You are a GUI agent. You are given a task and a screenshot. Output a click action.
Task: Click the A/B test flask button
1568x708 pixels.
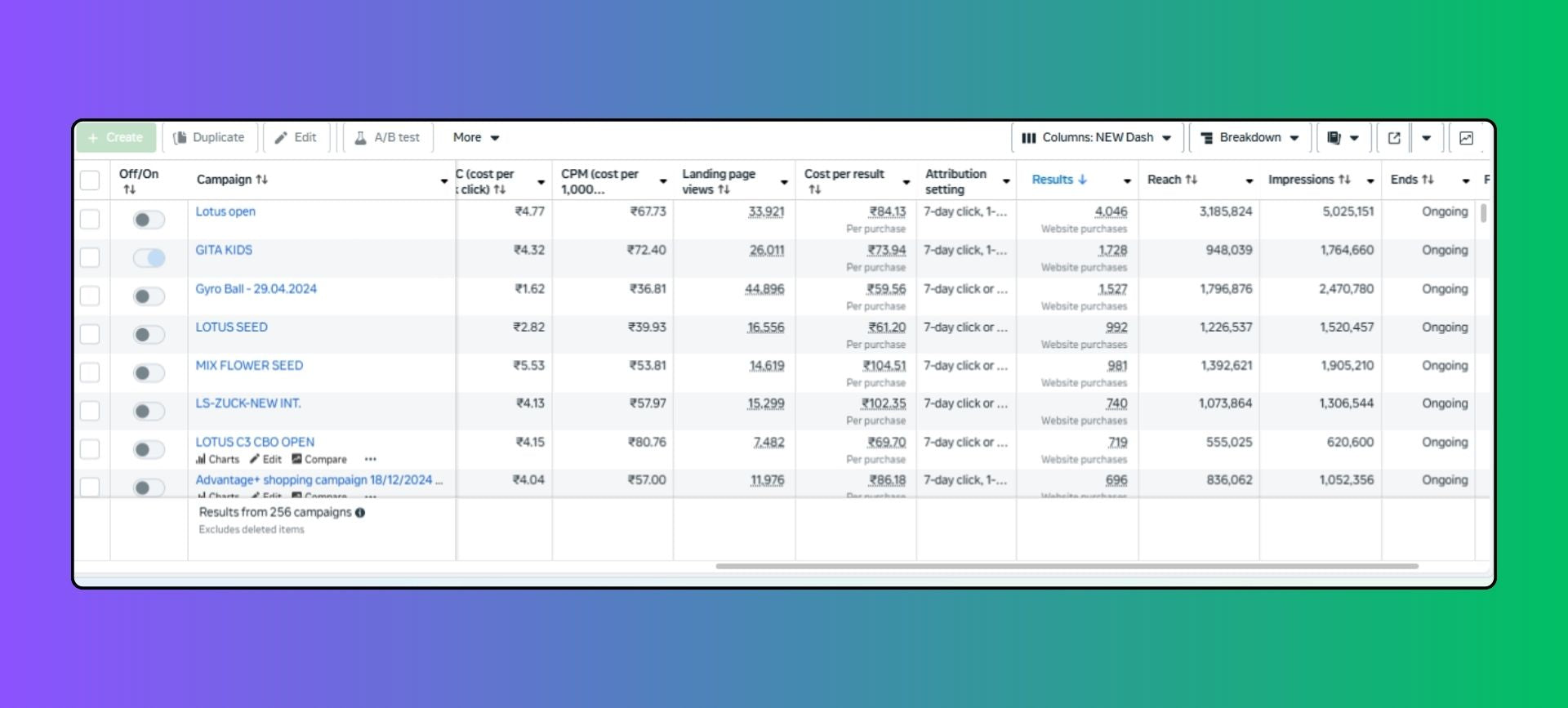[x=387, y=138]
